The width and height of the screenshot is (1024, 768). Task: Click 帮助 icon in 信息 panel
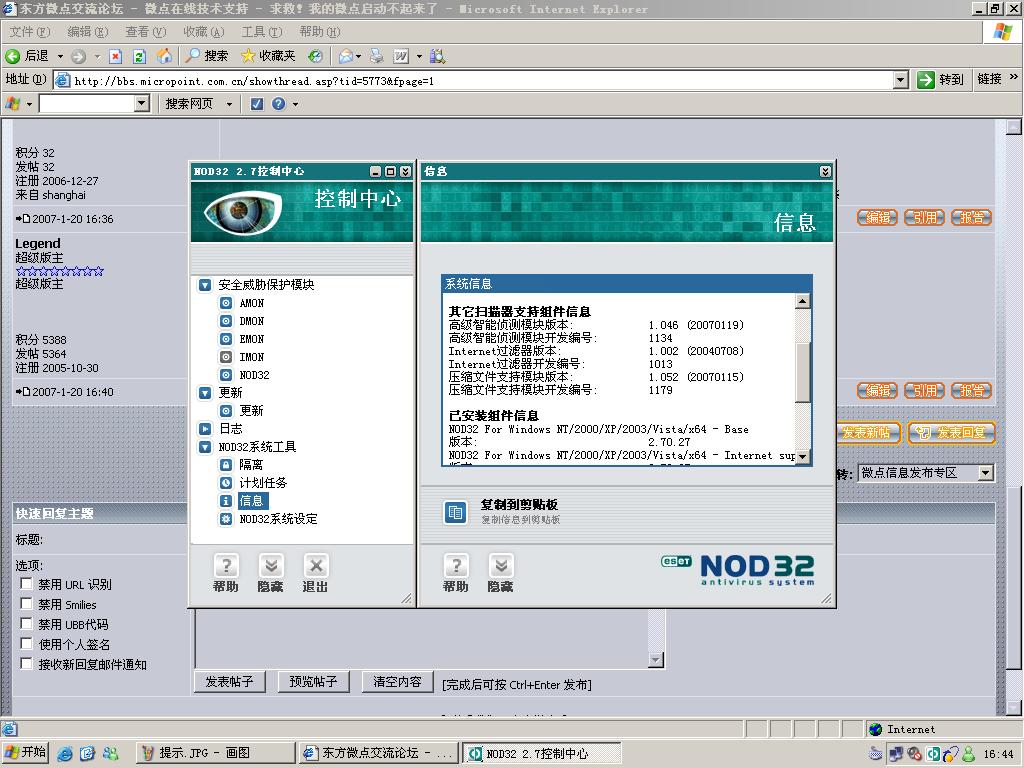[x=456, y=565]
